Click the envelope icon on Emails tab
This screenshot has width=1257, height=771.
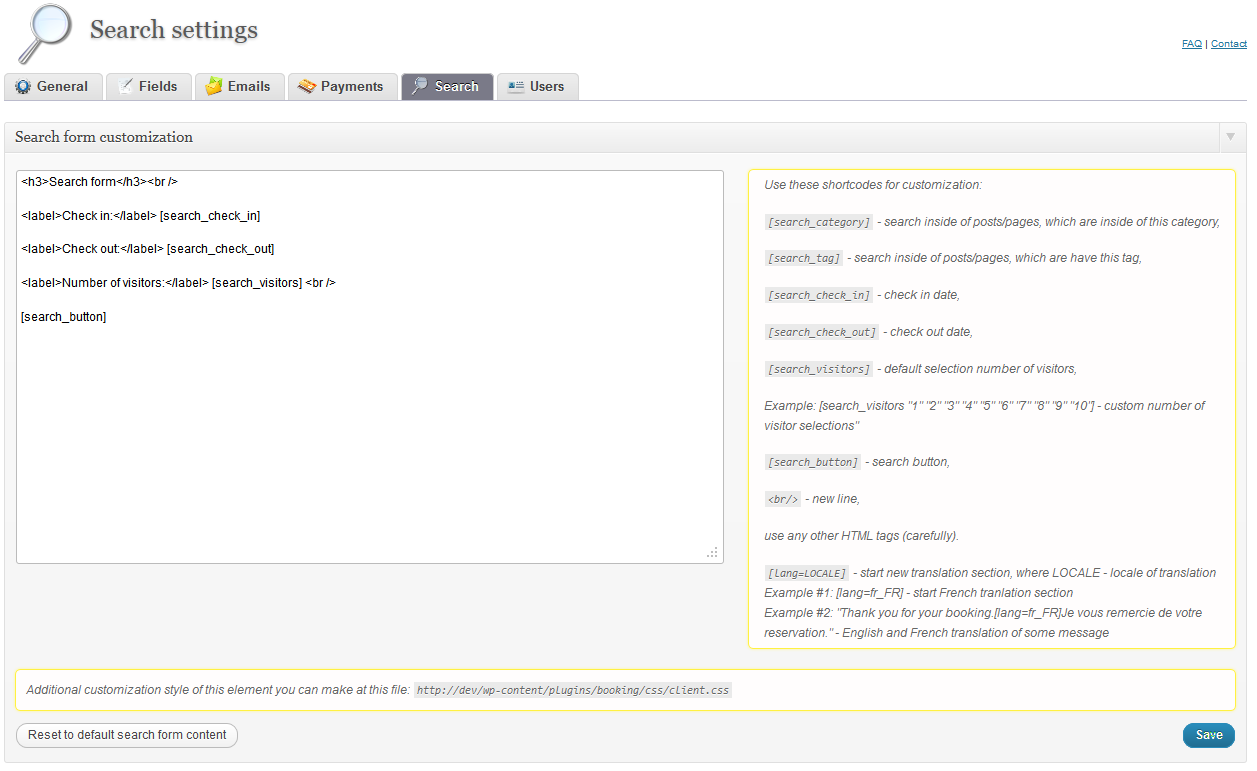(213, 87)
